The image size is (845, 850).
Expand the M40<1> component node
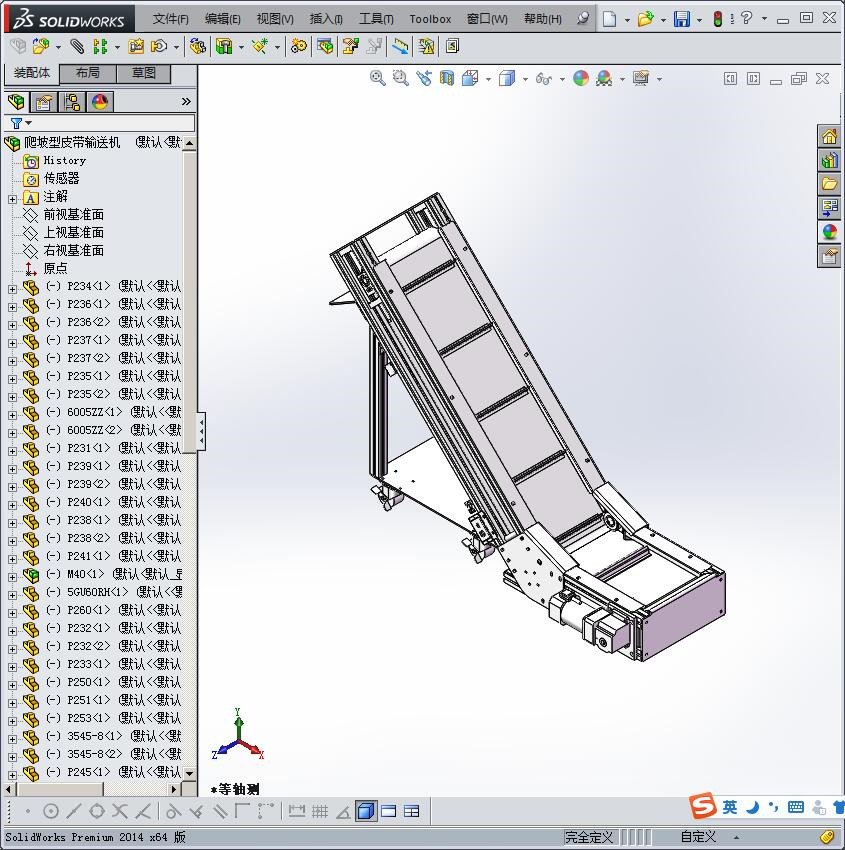click(x=12, y=577)
